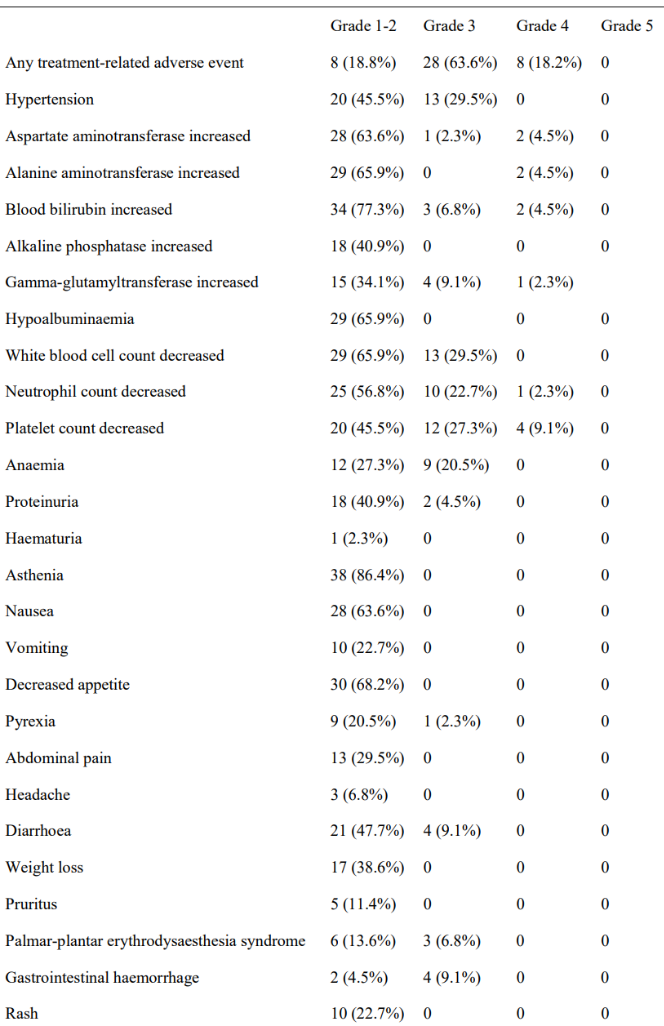Click Aspartate aminotransferase increased label
The image size is (664, 1026).
[128, 137]
